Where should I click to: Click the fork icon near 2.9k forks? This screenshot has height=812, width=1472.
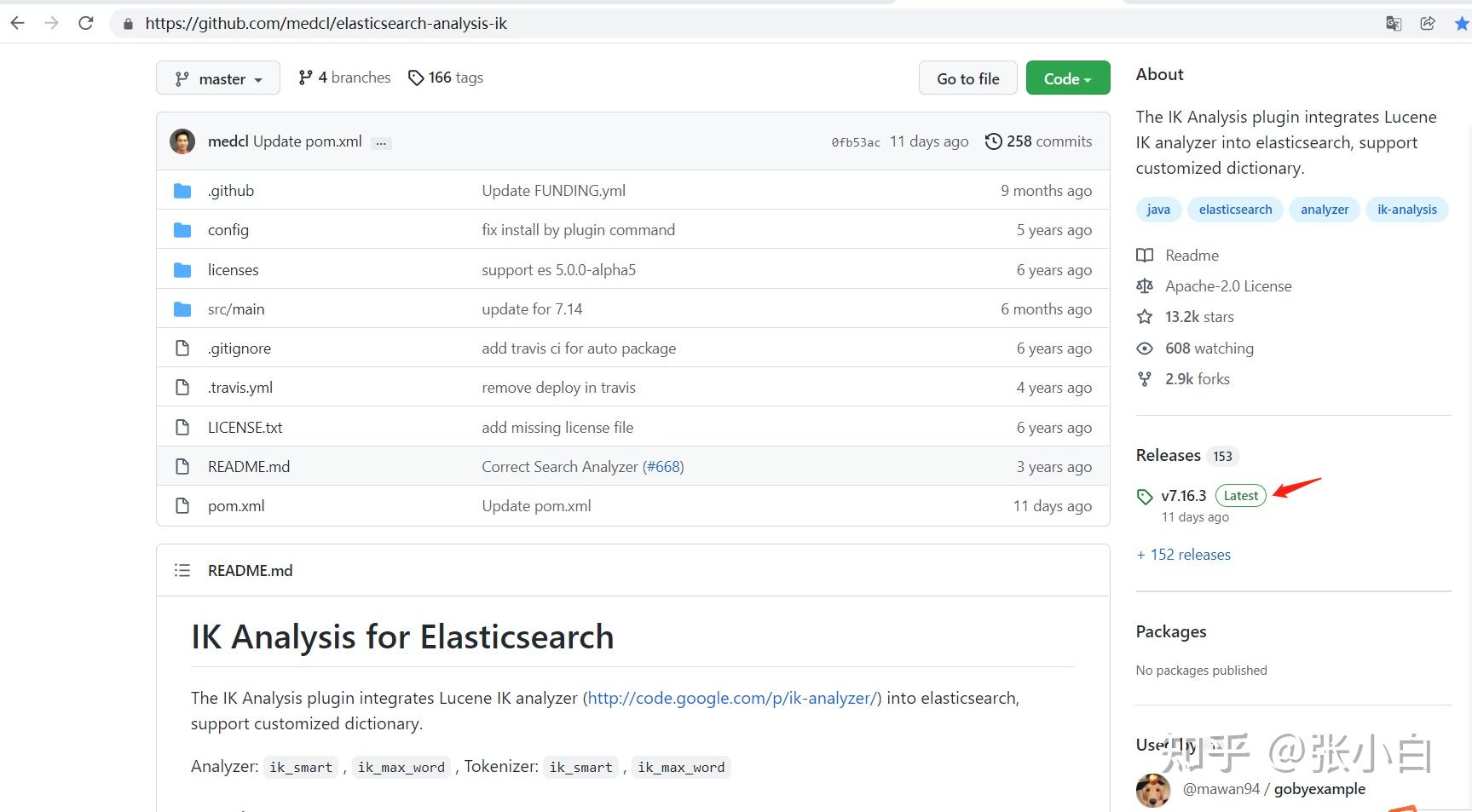point(1145,378)
